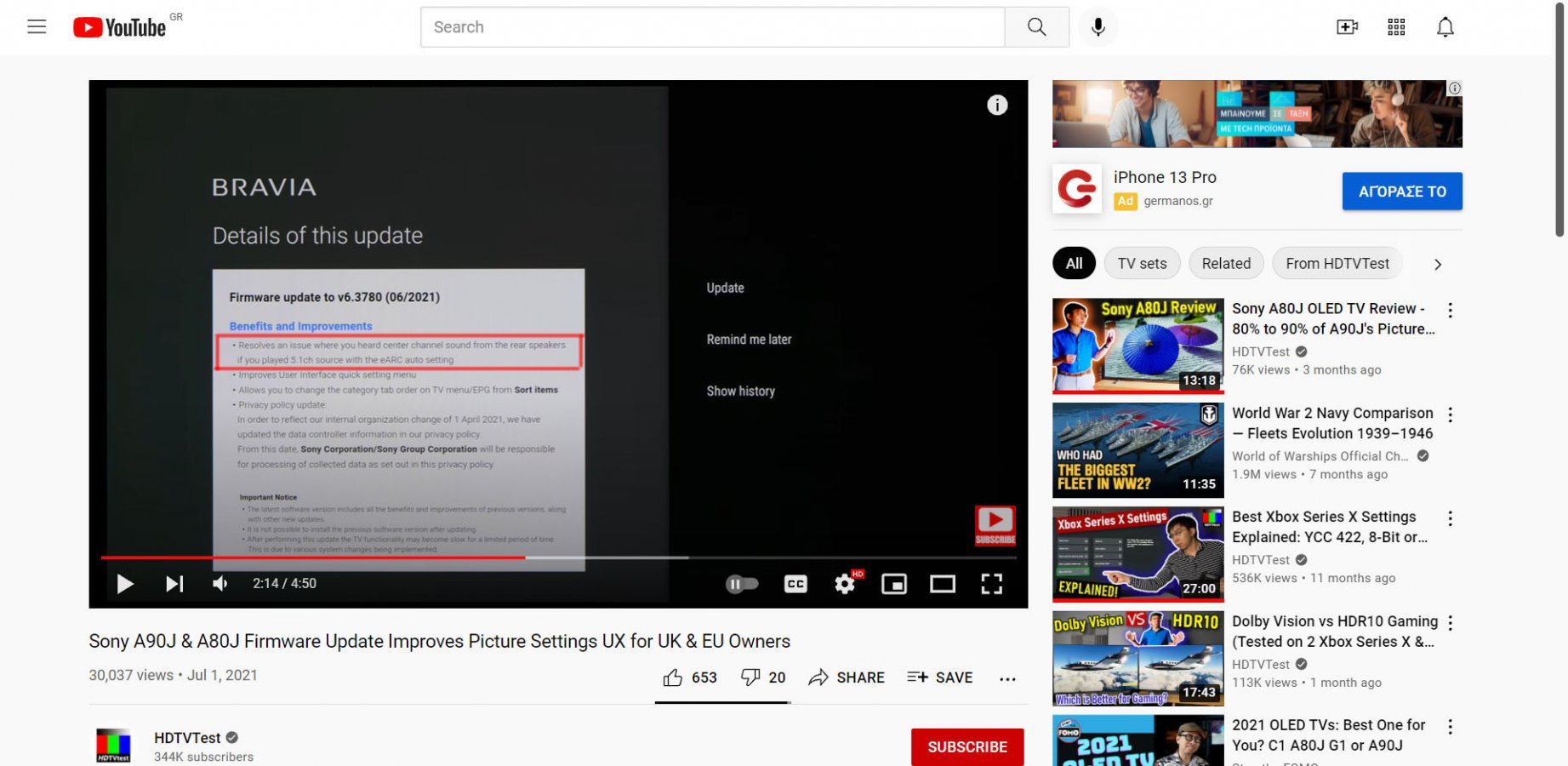This screenshot has height=766, width=1568.
Task: Open the YouTube apps grid
Action: coord(1396,27)
